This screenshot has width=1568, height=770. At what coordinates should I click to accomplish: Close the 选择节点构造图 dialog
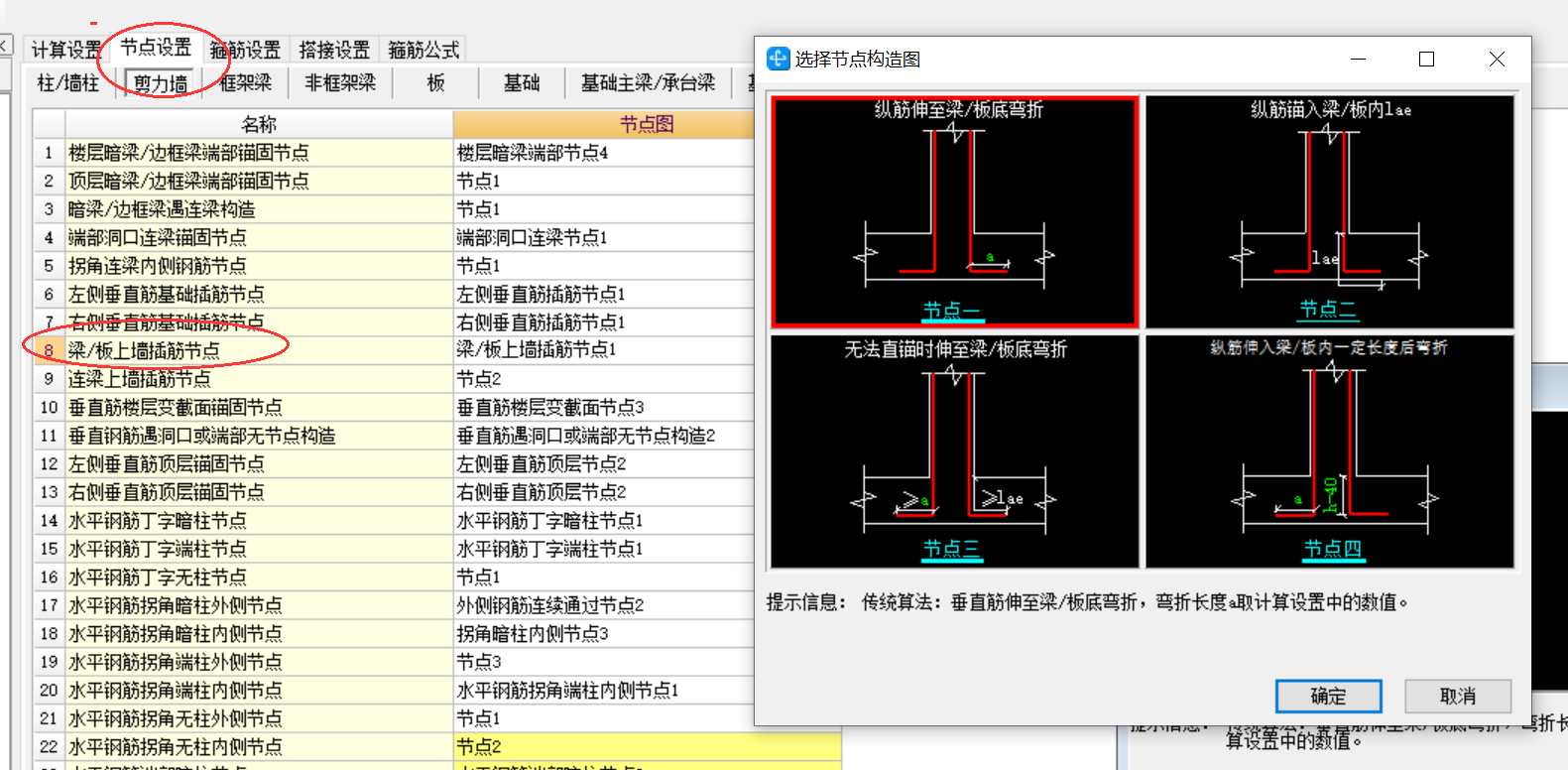point(1497,60)
